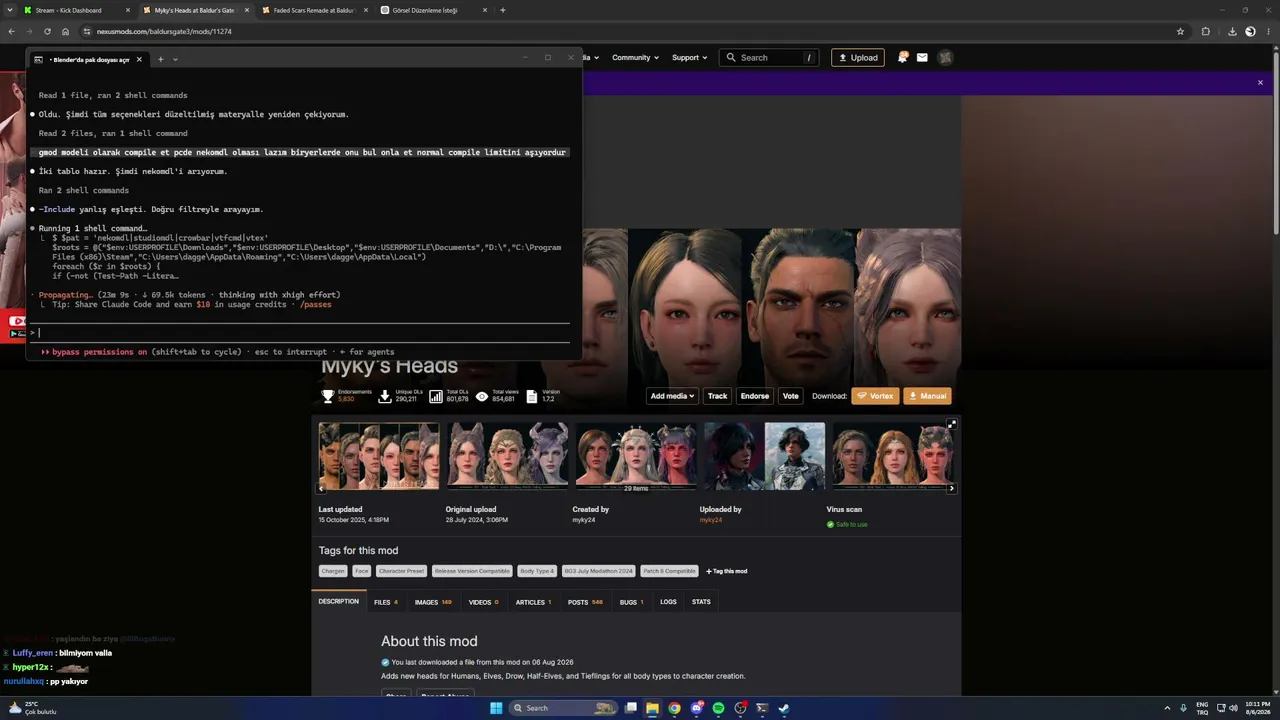Switch to the Images tab

(433, 602)
